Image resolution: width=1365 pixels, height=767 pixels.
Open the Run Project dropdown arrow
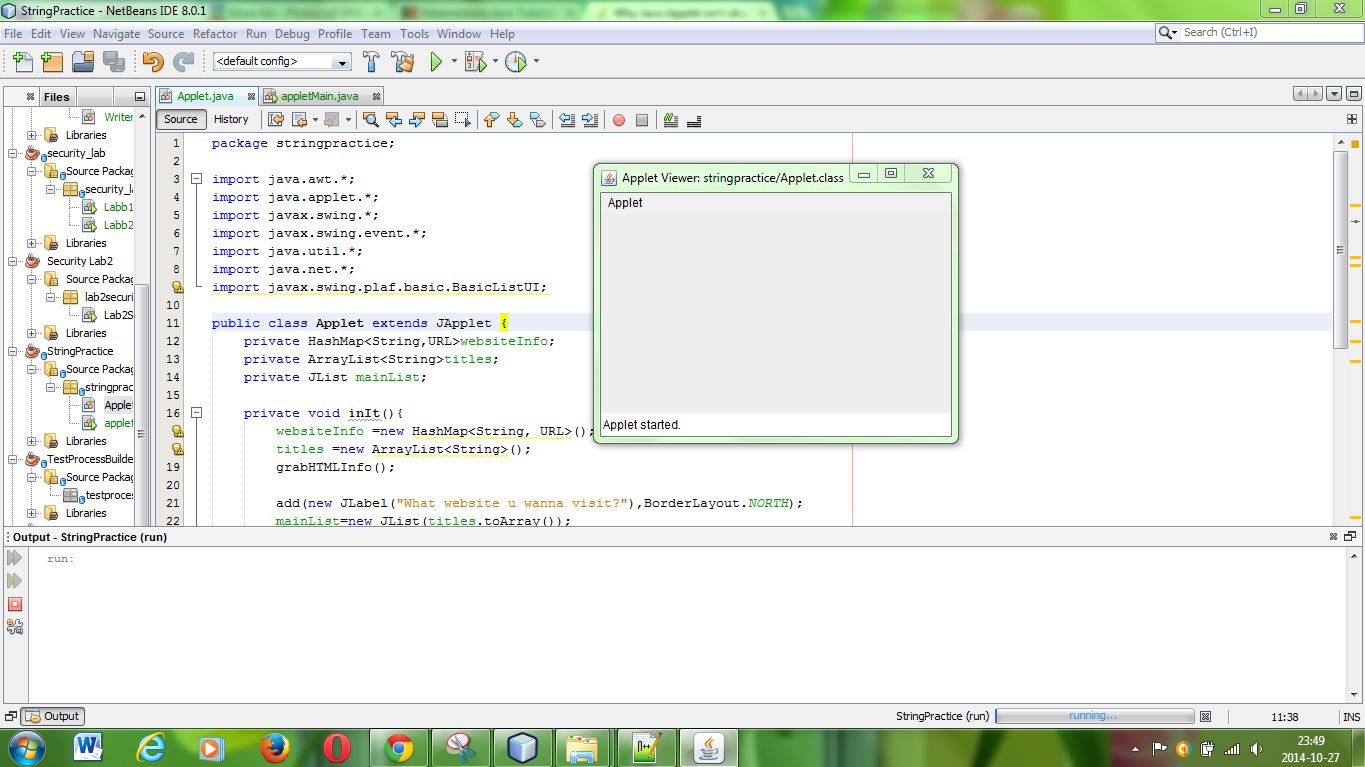[x=454, y=62]
